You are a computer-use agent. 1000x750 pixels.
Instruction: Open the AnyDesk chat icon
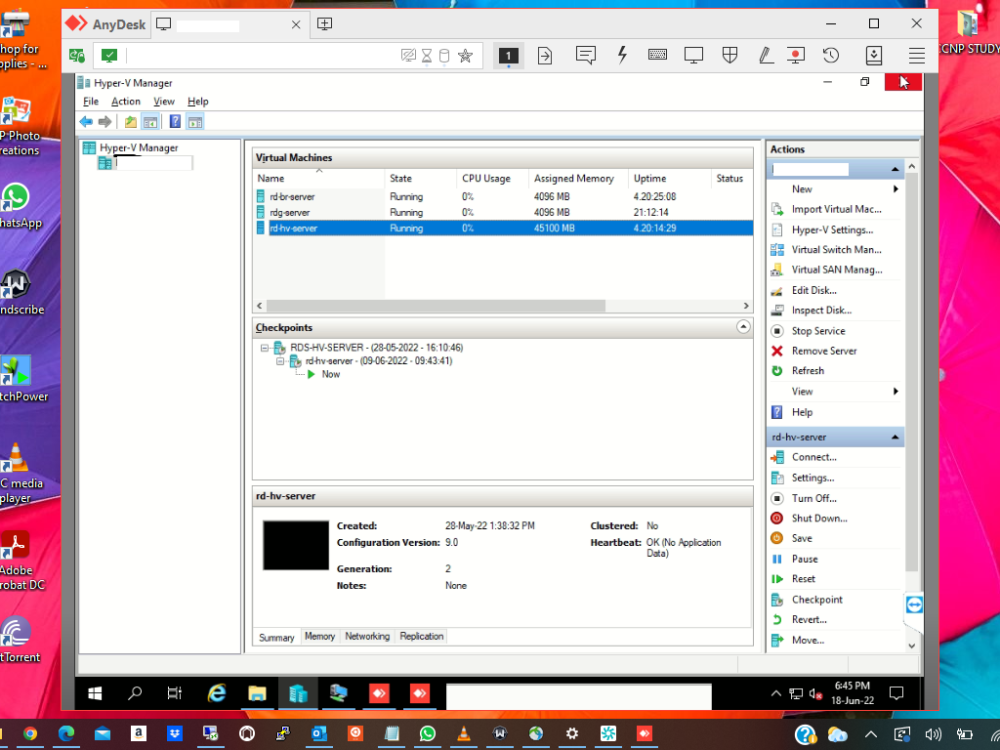point(586,55)
